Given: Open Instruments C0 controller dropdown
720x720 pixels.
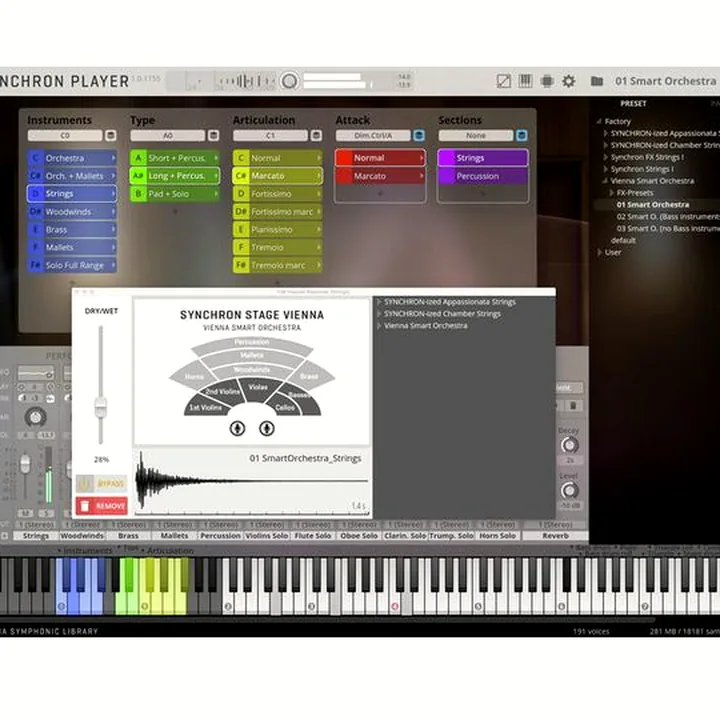Looking at the screenshot, I should [x=65, y=135].
